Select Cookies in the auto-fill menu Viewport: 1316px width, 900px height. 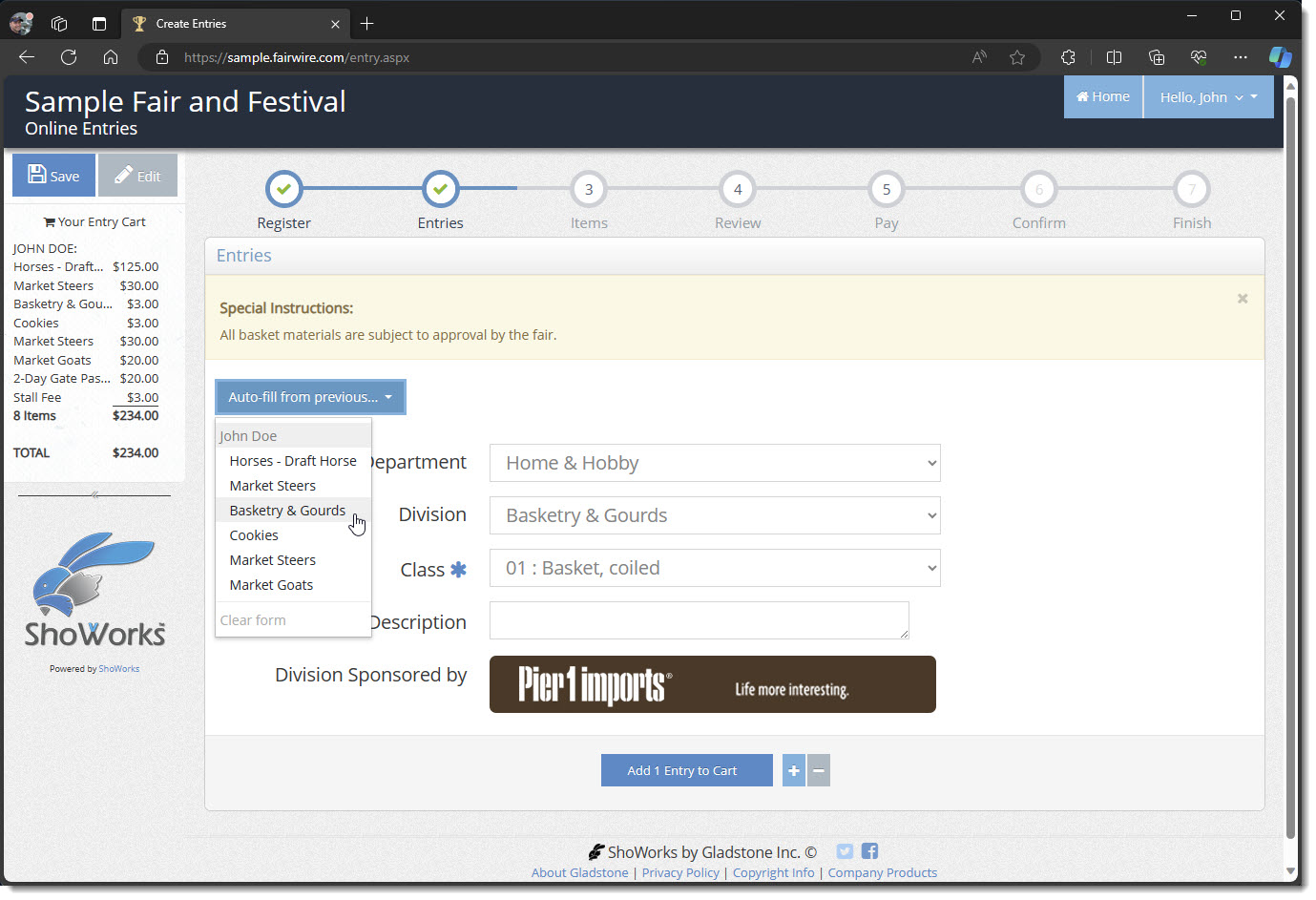[x=254, y=535]
